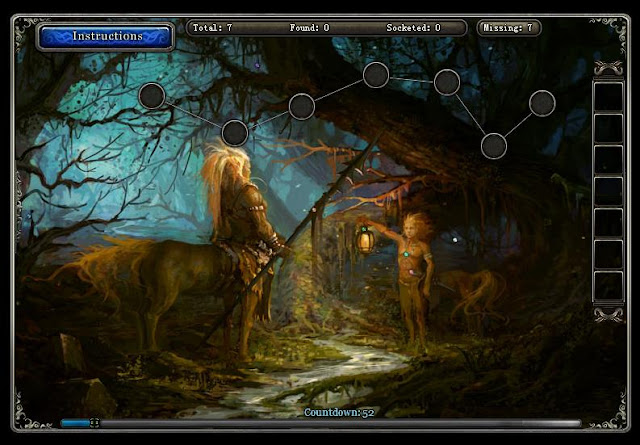
Task: Select the bottom inventory slot in the right panel
Action: click(608, 286)
